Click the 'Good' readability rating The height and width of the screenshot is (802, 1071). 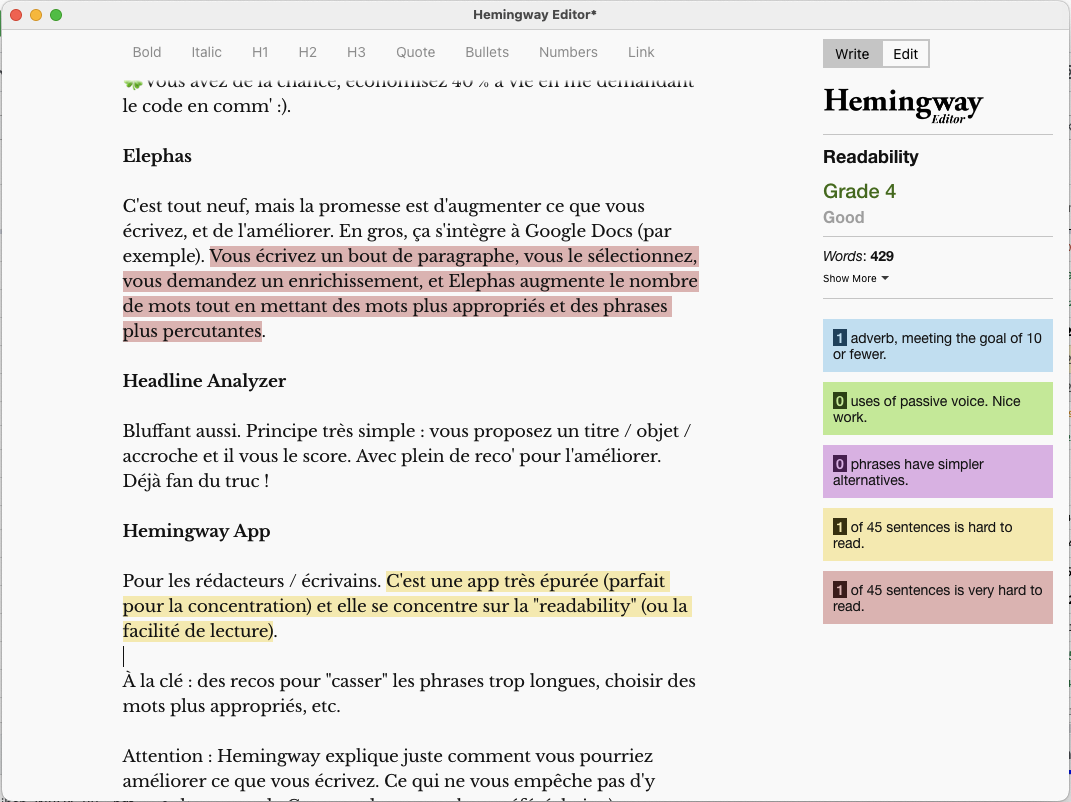844,217
